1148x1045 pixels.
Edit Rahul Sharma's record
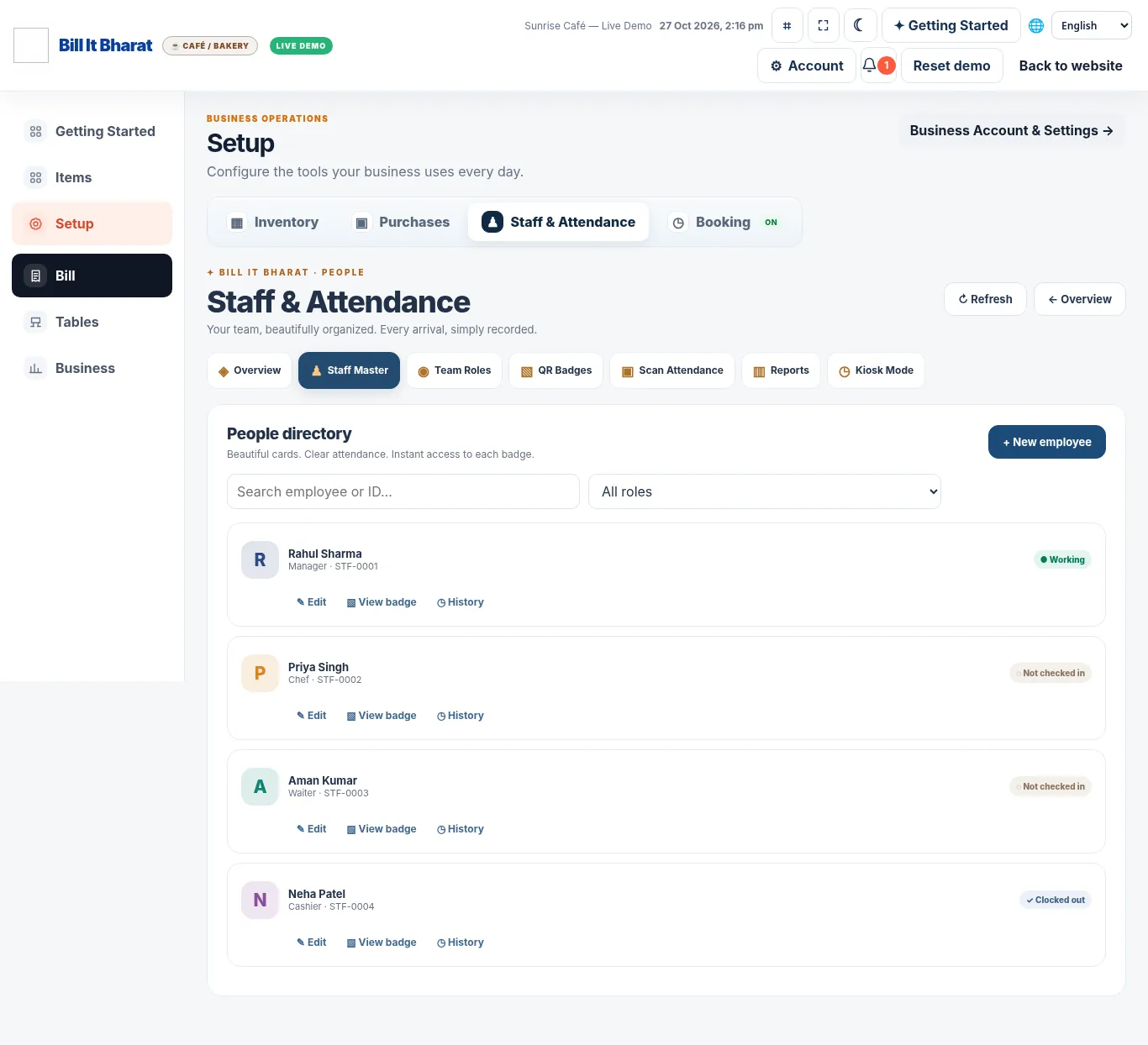311,602
